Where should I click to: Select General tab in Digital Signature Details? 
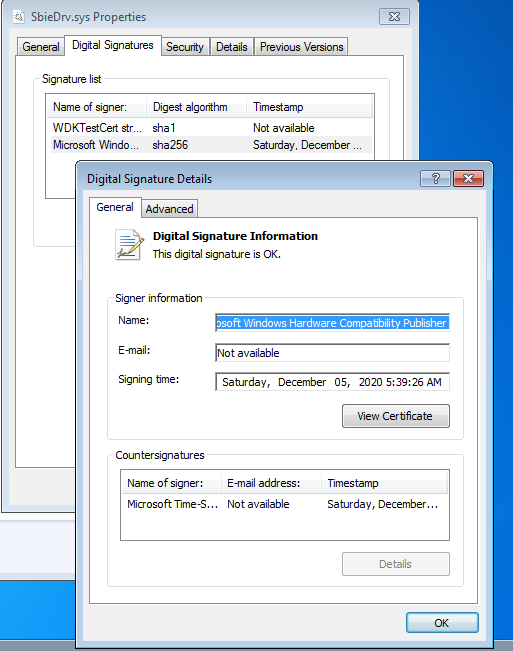pyautogui.click(x=115, y=207)
